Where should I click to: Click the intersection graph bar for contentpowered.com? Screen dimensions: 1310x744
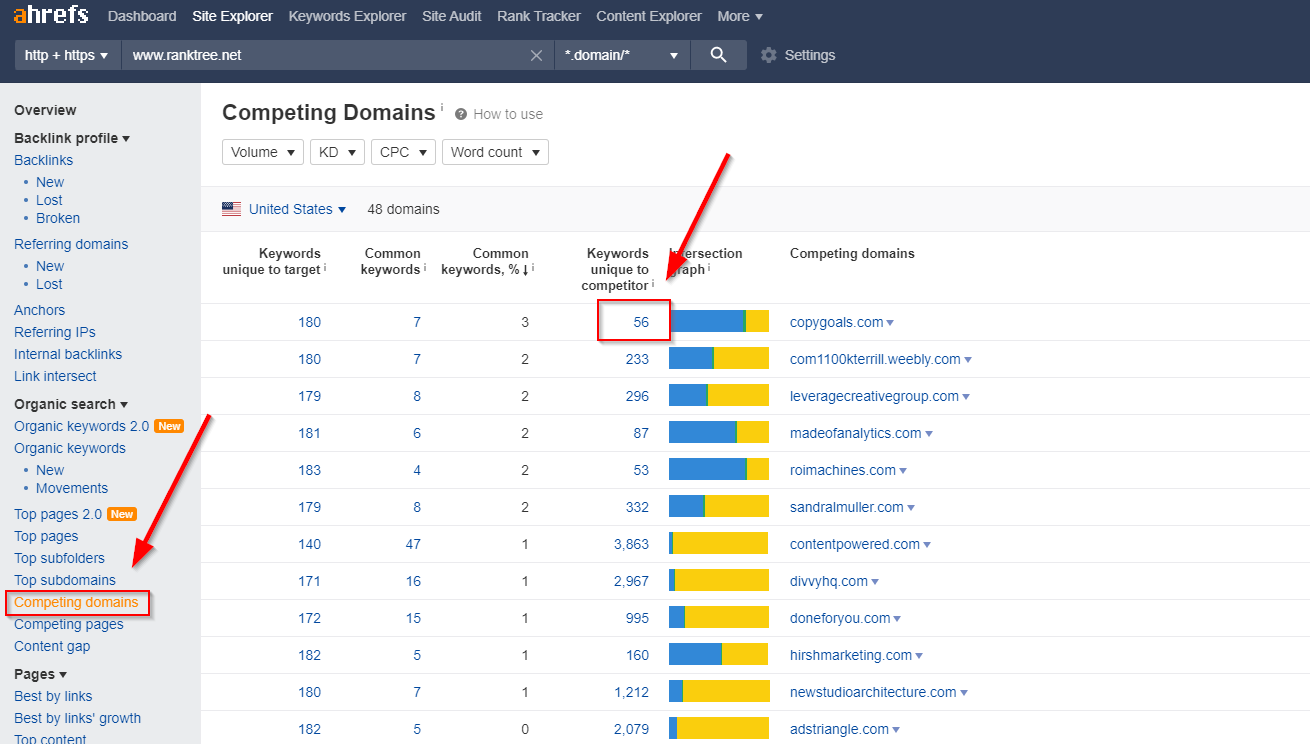[x=718, y=544]
